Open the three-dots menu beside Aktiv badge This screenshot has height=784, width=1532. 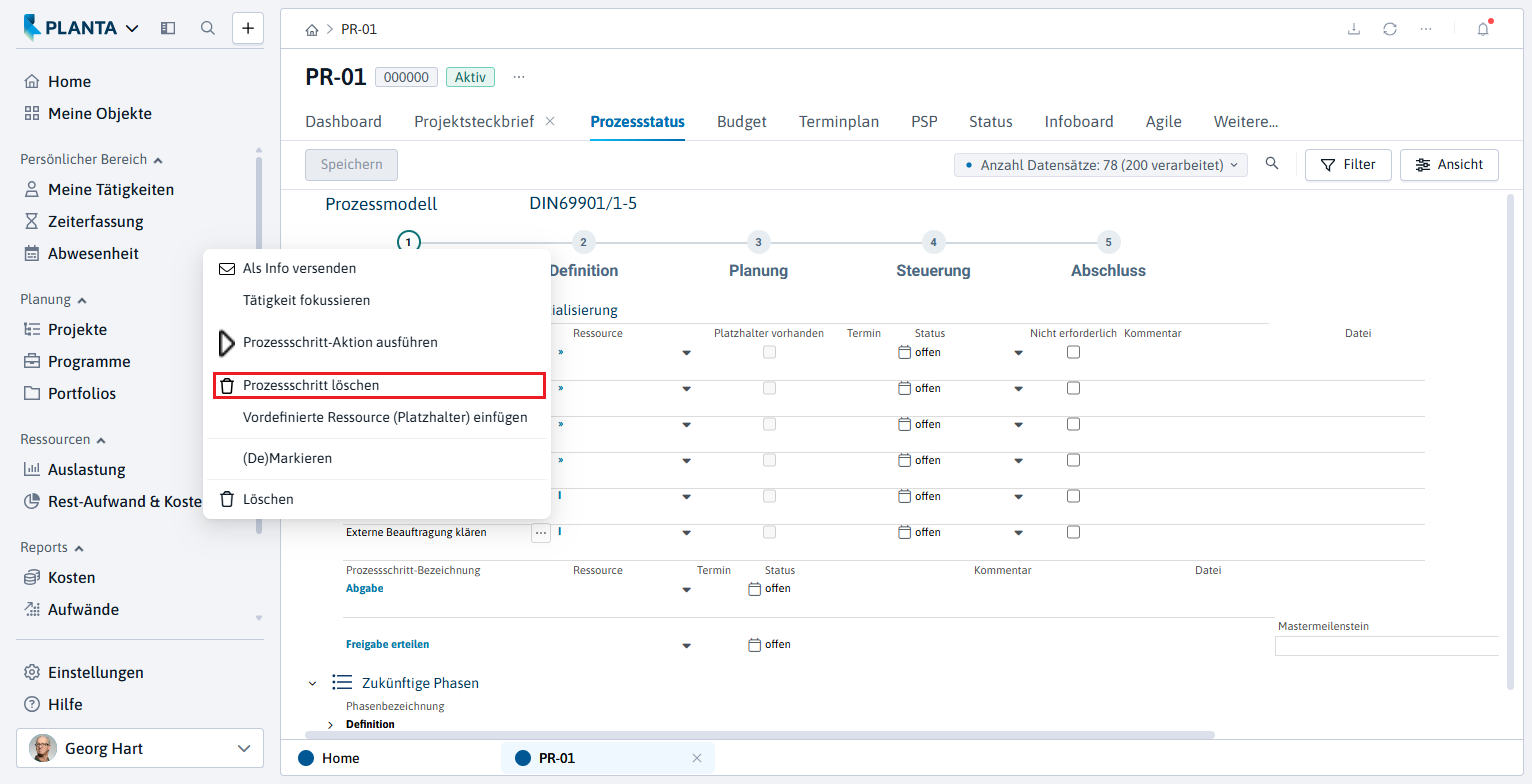pyautogui.click(x=519, y=77)
